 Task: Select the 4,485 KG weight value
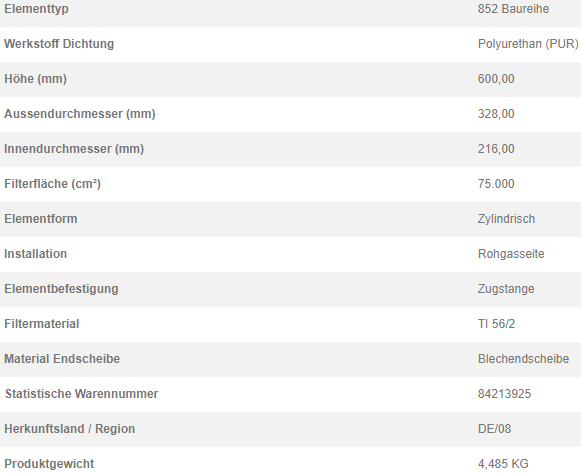pyautogui.click(x=503, y=464)
